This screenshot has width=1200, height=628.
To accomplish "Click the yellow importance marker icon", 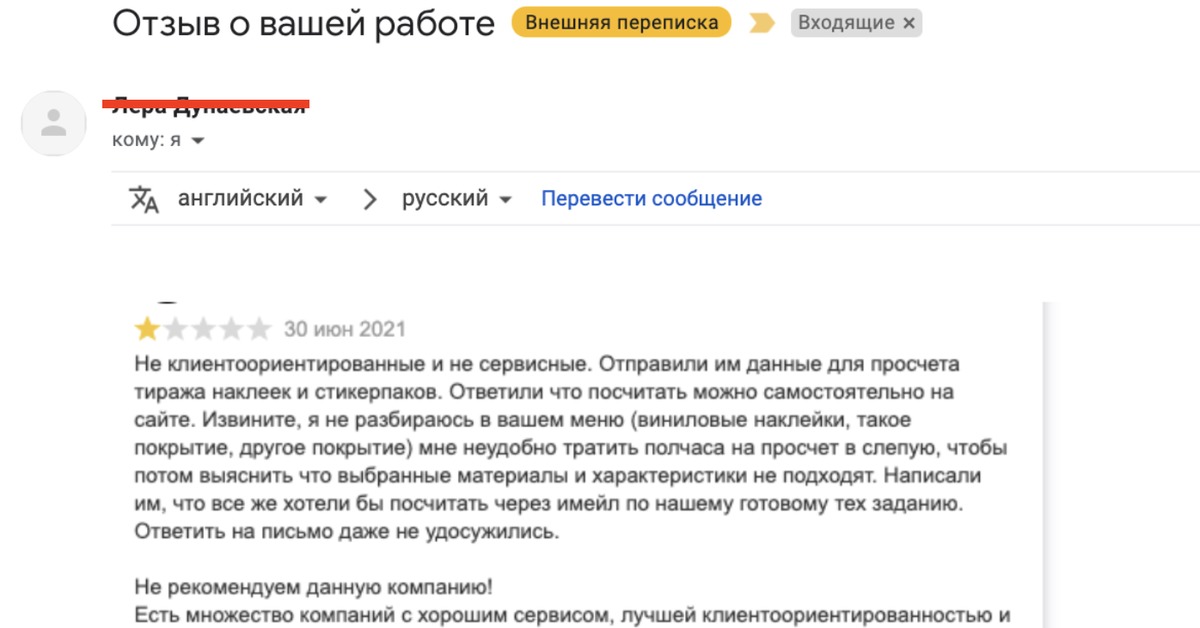I will tap(762, 23).
